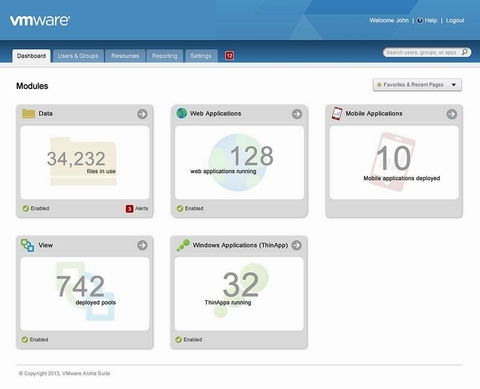
Task: Open the Windows Applications (ThinApp) arrow icon
Action: click(x=297, y=245)
